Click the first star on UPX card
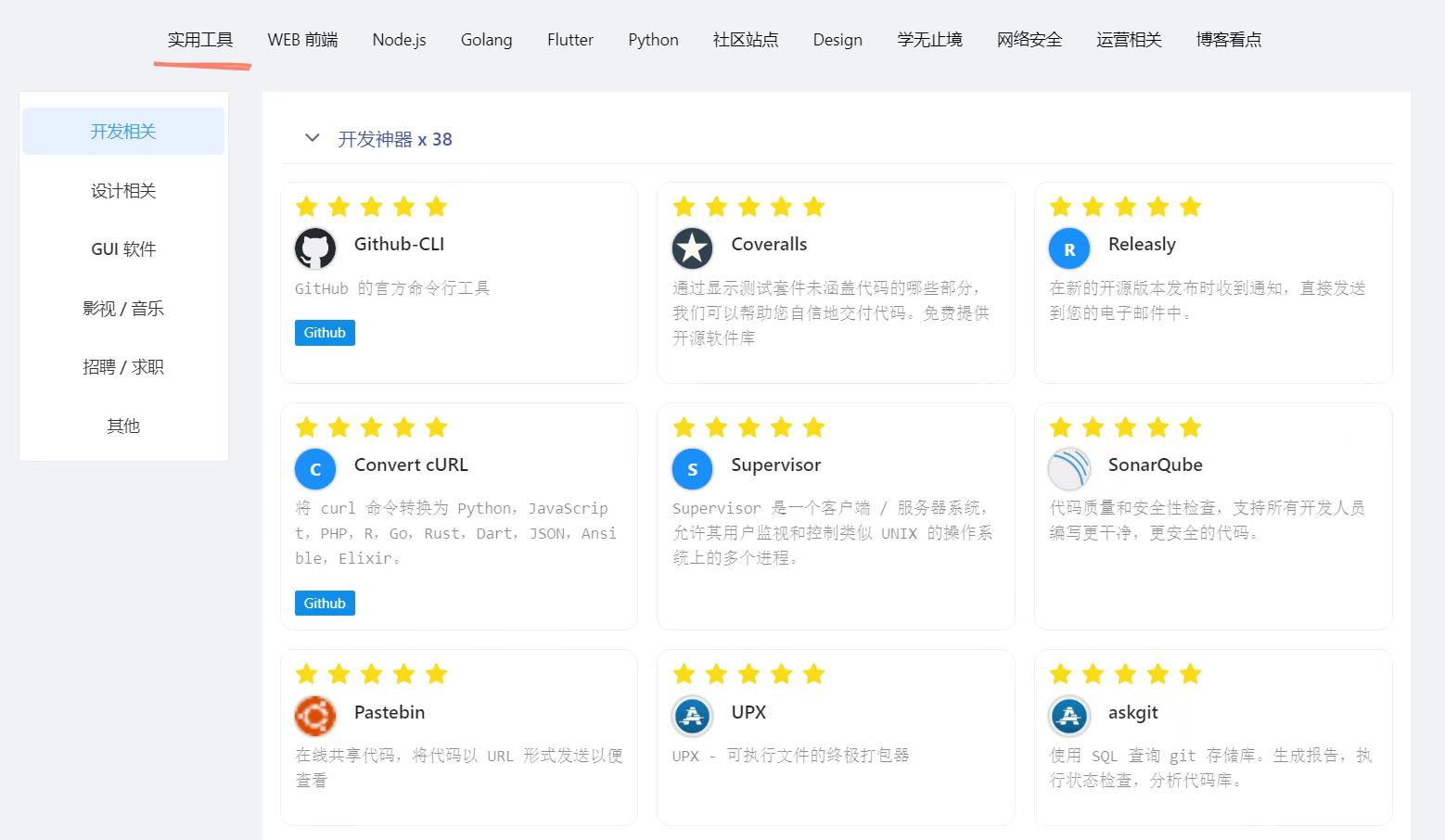Image resolution: width=1445 pixels, height=840 pixels. point(684,673)
